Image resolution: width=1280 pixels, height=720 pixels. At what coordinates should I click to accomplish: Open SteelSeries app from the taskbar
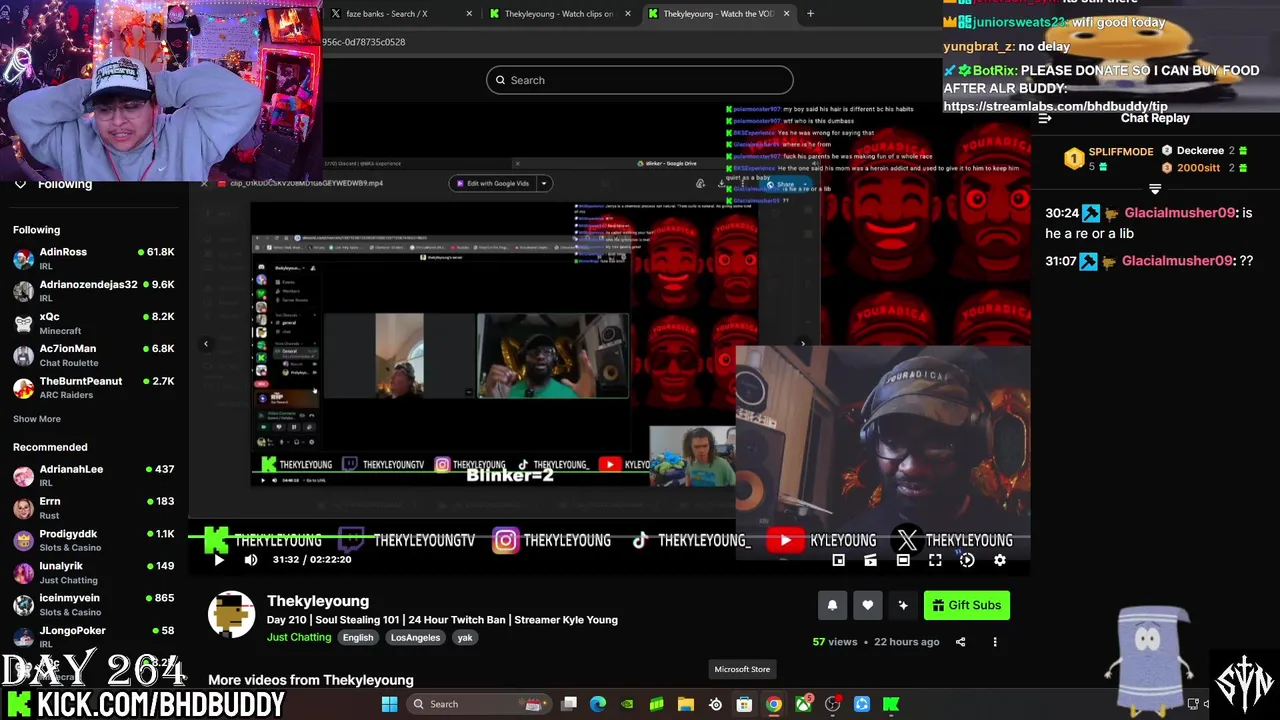(x=715, y=704)
